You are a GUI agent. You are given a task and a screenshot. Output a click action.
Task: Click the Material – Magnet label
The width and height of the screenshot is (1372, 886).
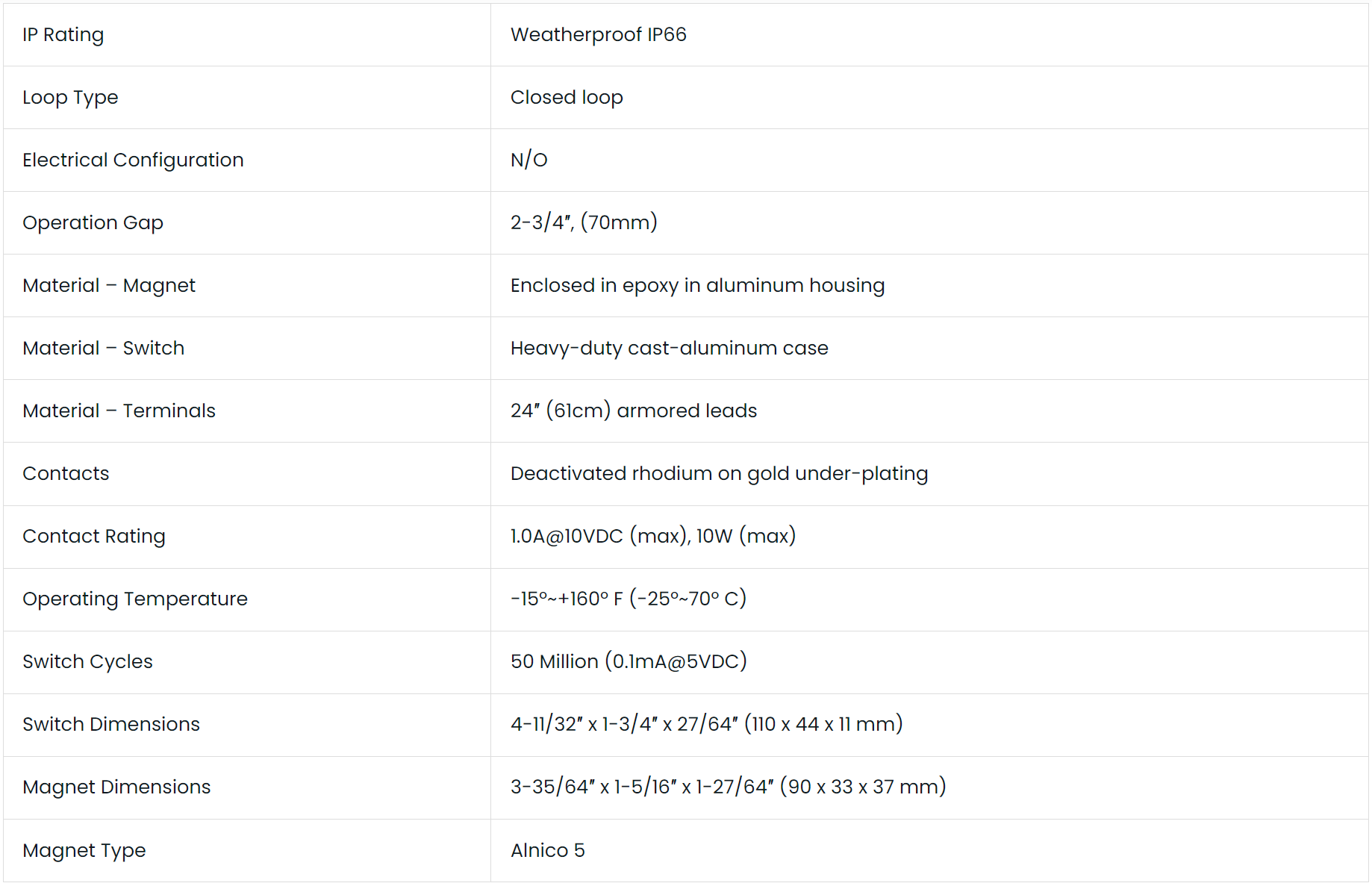[109, 286]
